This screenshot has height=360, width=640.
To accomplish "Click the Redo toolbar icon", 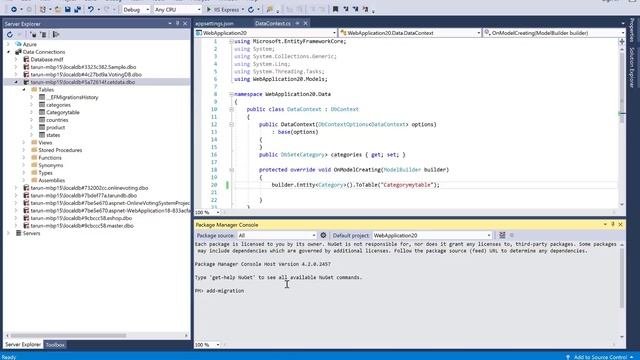I will (107, 9).
